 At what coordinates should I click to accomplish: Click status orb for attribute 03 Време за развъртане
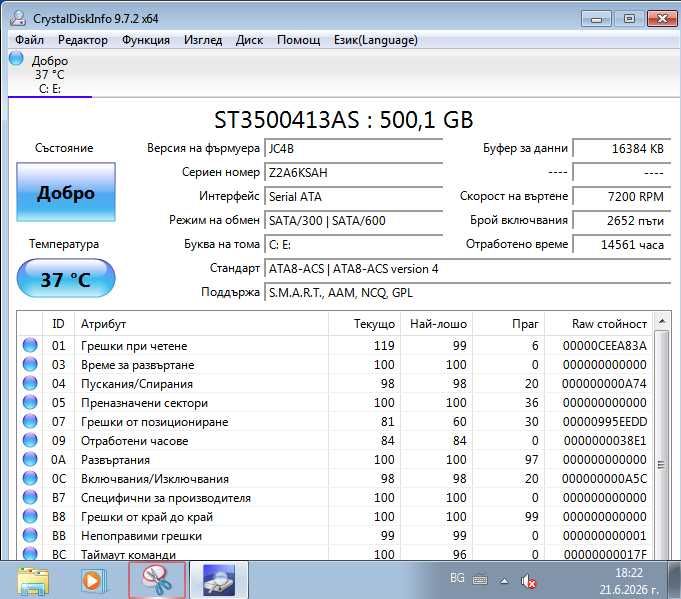pyautogui.click(x=30, y=364)
